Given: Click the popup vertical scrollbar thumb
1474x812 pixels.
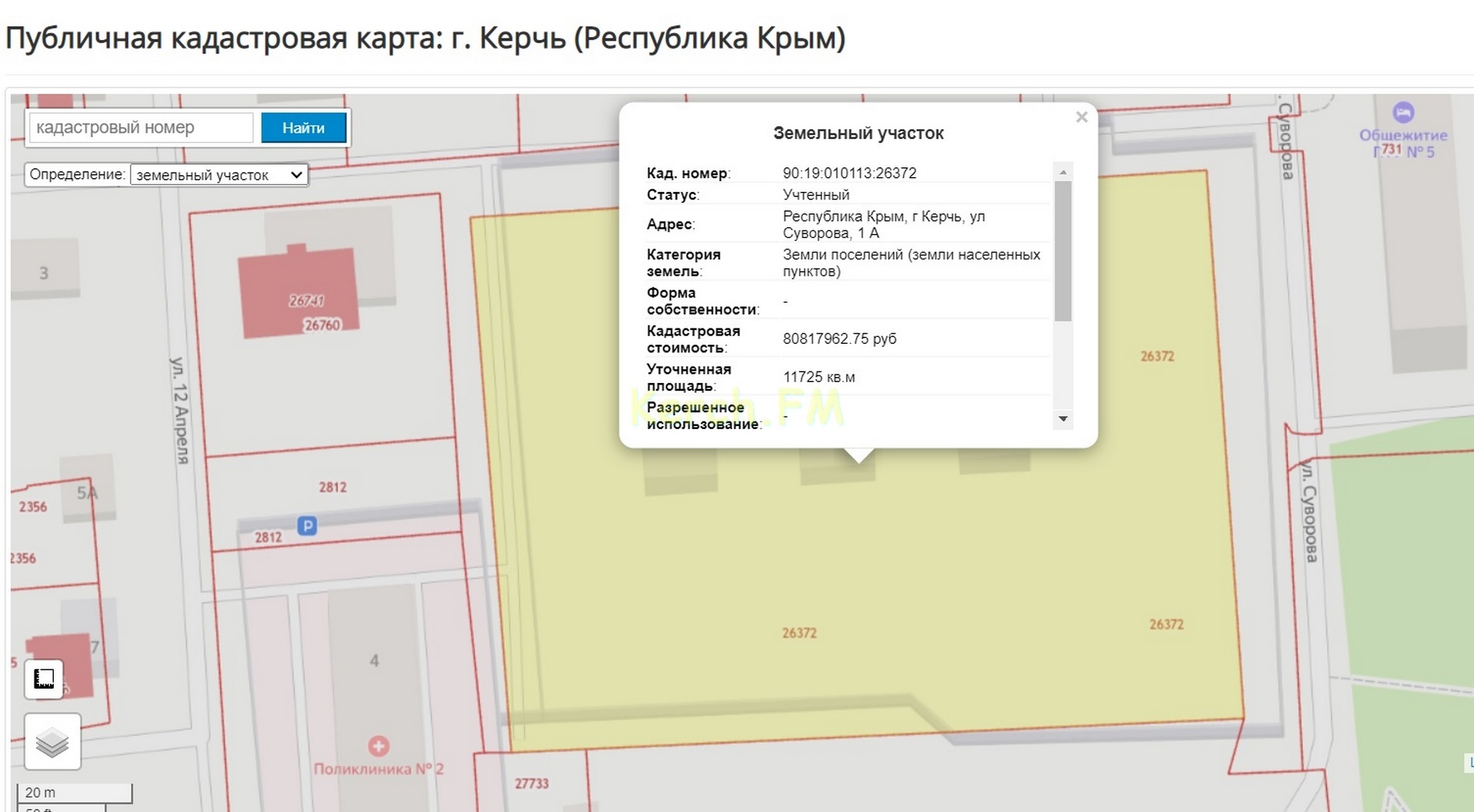Looking at the screenshot, I should 1063,251.
